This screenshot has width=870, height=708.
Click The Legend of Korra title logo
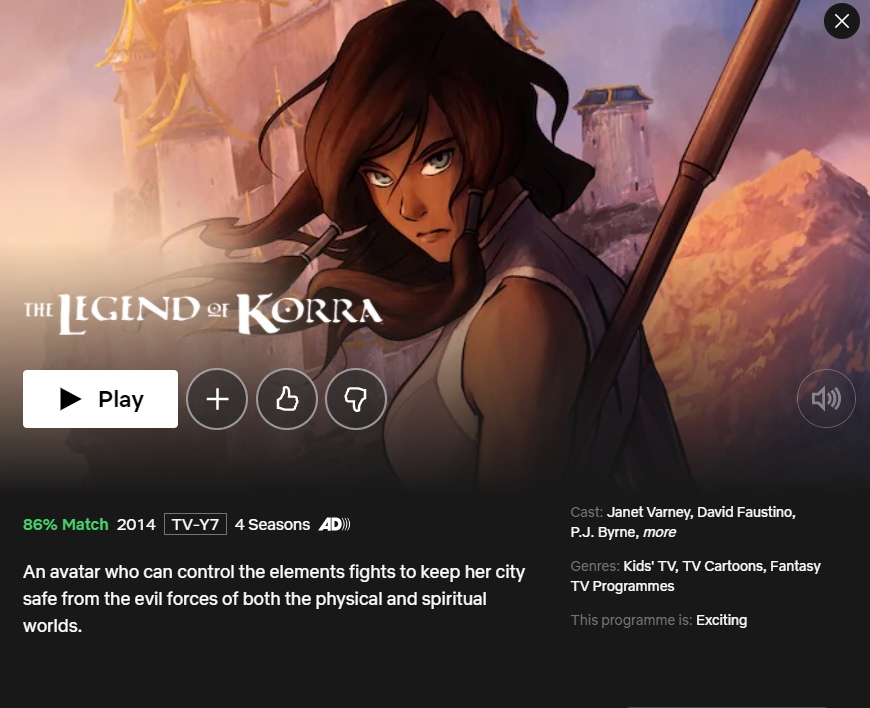[203, 313]
